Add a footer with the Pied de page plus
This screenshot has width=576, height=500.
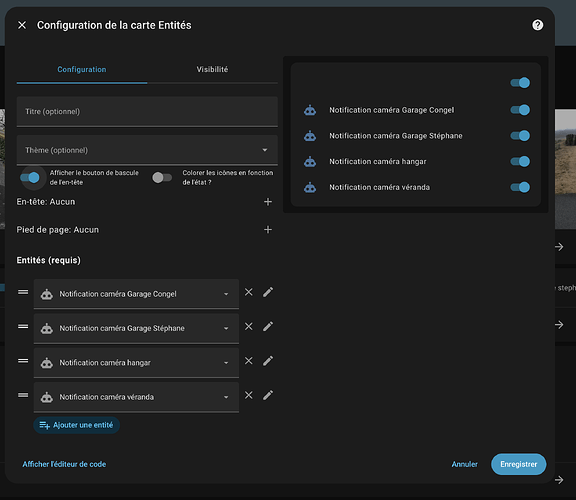coord(268,230)
